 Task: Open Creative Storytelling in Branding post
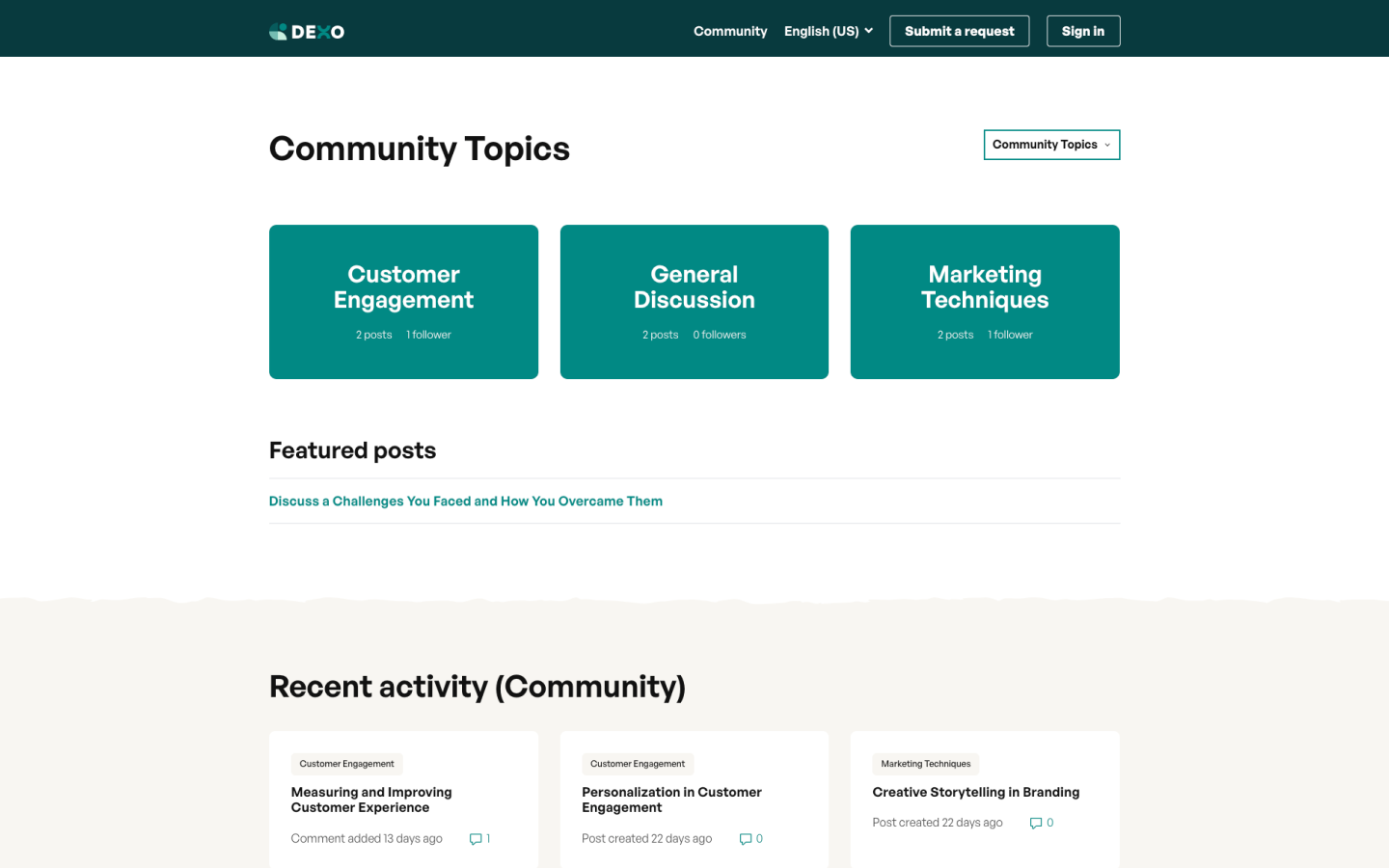click(975, 792)
